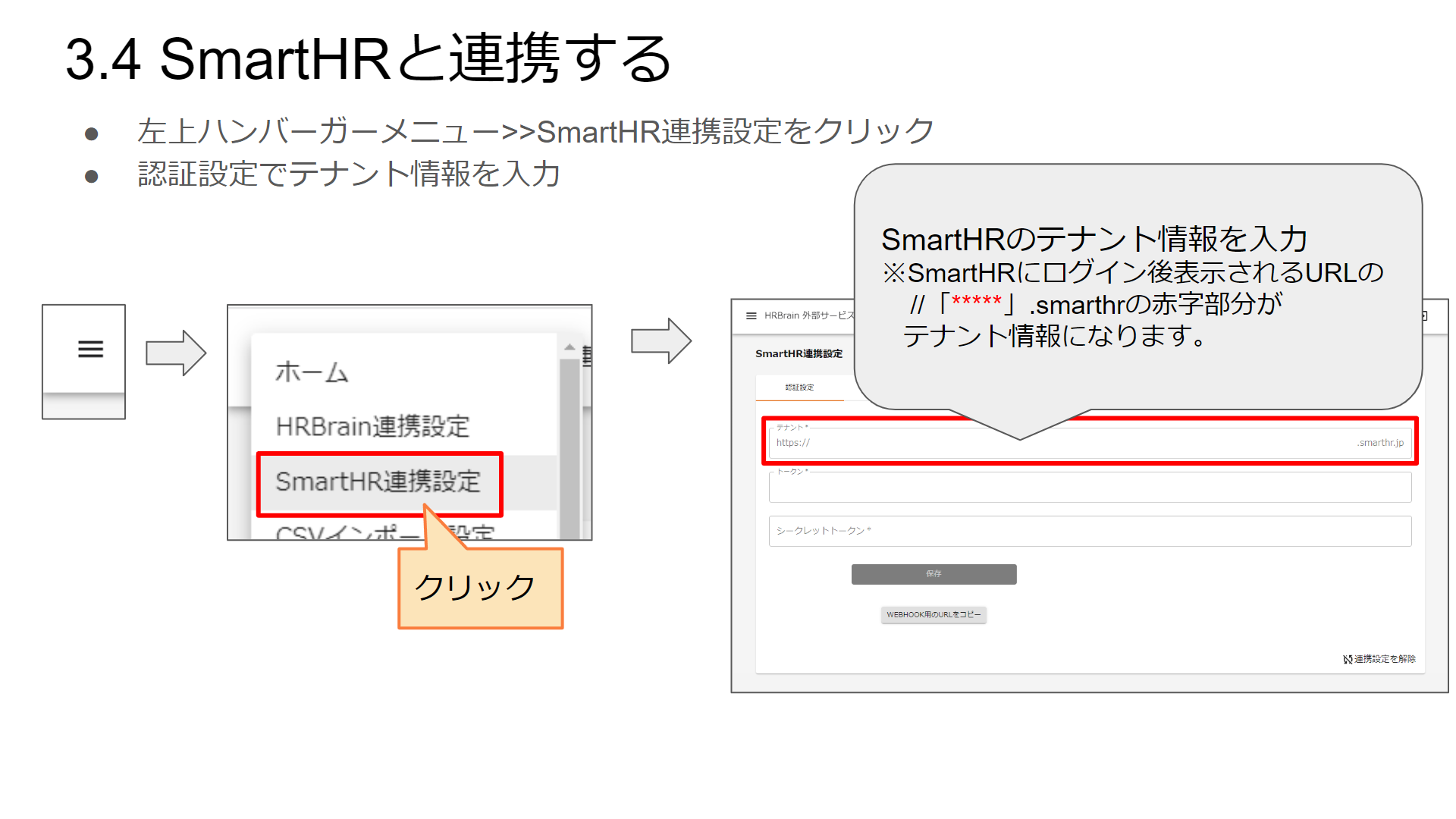This screenshot has width=1456, height=819.
Task: Focus the テナント https:// input field
Action: tap(1090, 443)
